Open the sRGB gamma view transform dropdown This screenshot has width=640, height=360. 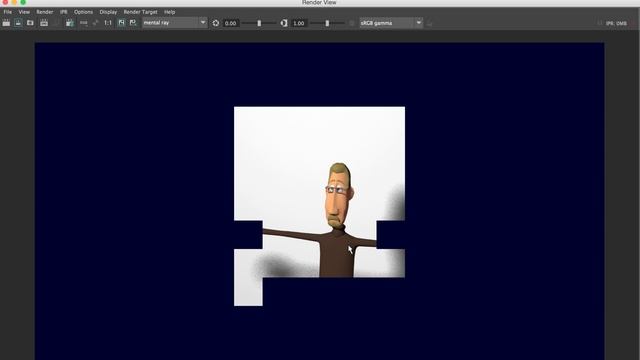pyautogui.click(x=391, y=23)
